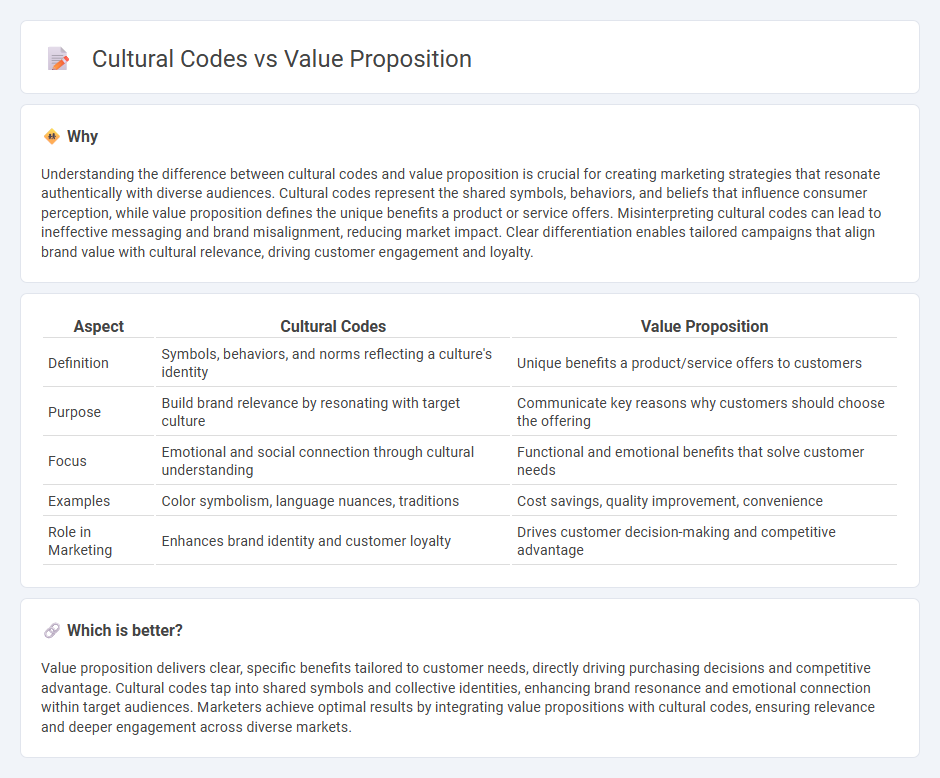940x778 pixels.
Task: Click cell 'Cost savings, quality improvement, convenience'
Action: pyautogui.click(x=704, y=500)
